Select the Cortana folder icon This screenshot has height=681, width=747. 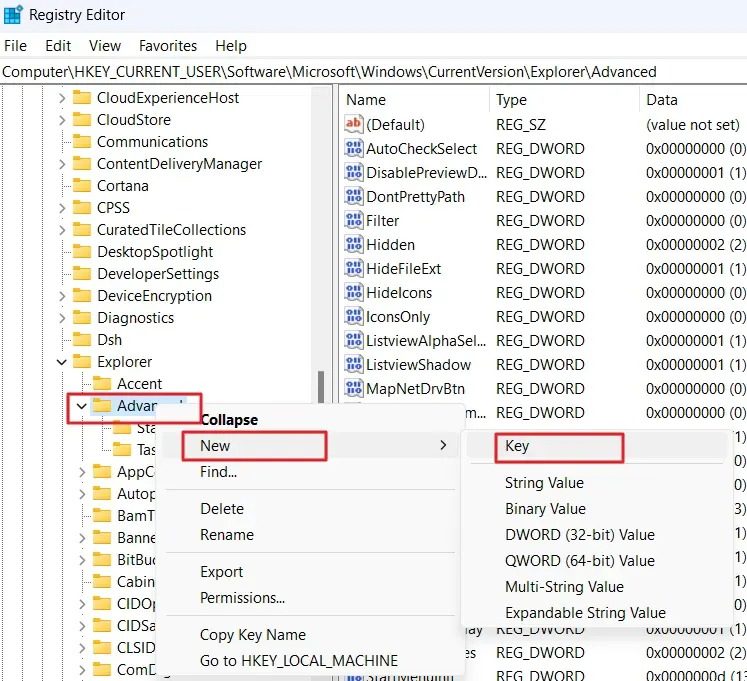point(82,185)
